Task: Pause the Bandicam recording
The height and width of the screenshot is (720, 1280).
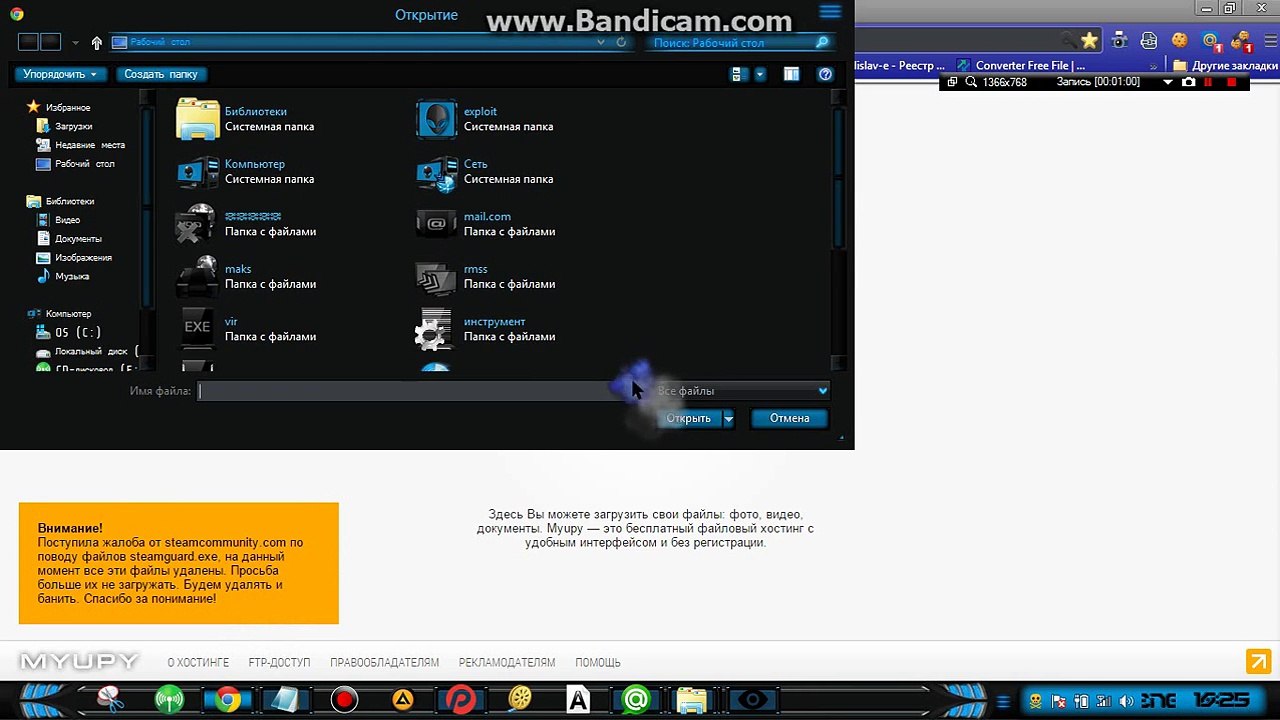Action: pos(1209,82)
